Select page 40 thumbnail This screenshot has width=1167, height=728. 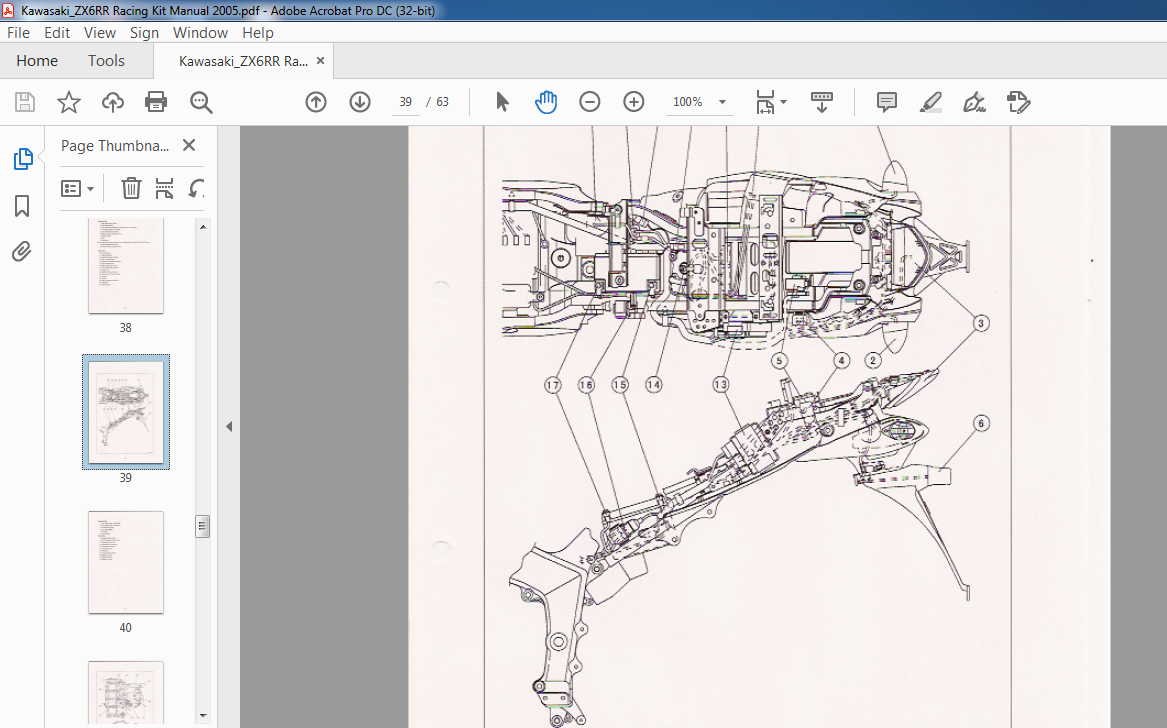tap(126, 562)
